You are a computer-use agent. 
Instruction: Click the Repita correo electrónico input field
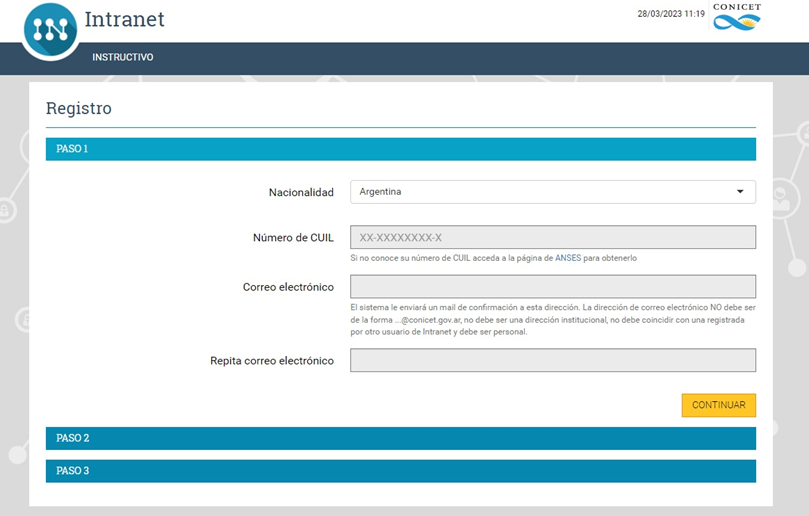552,360
